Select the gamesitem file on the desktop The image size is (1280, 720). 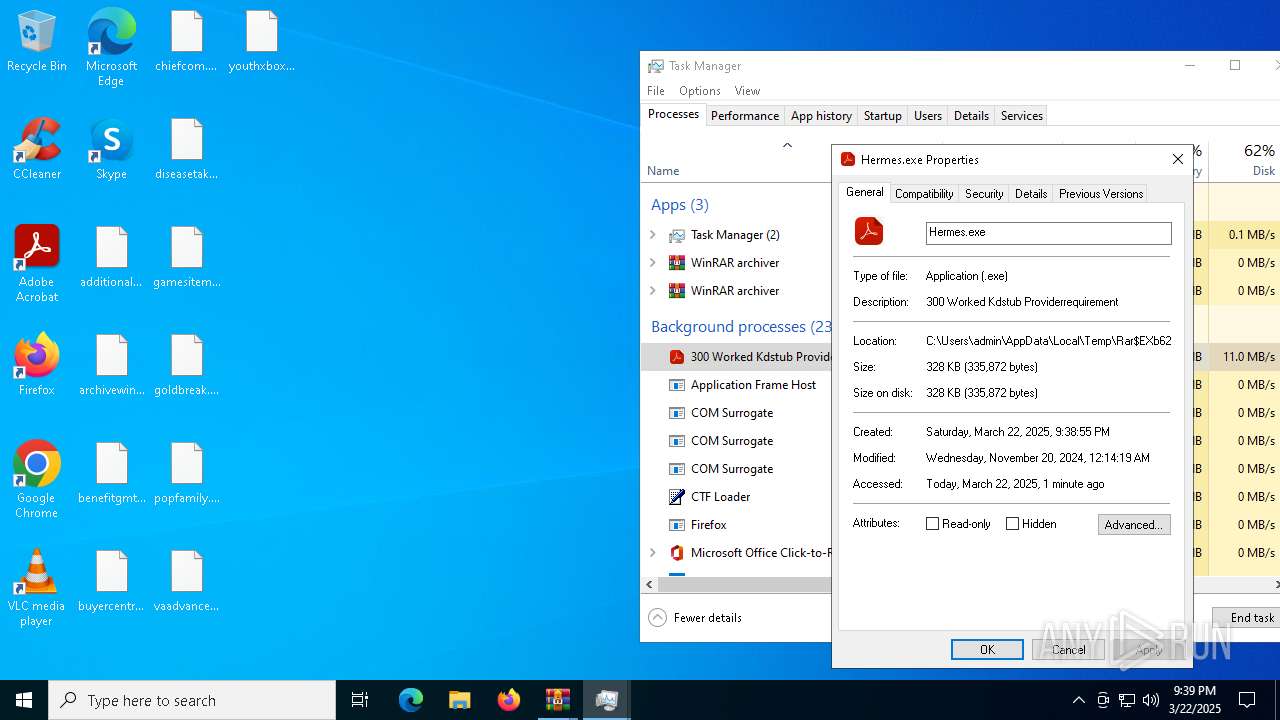tap(186, 258)
